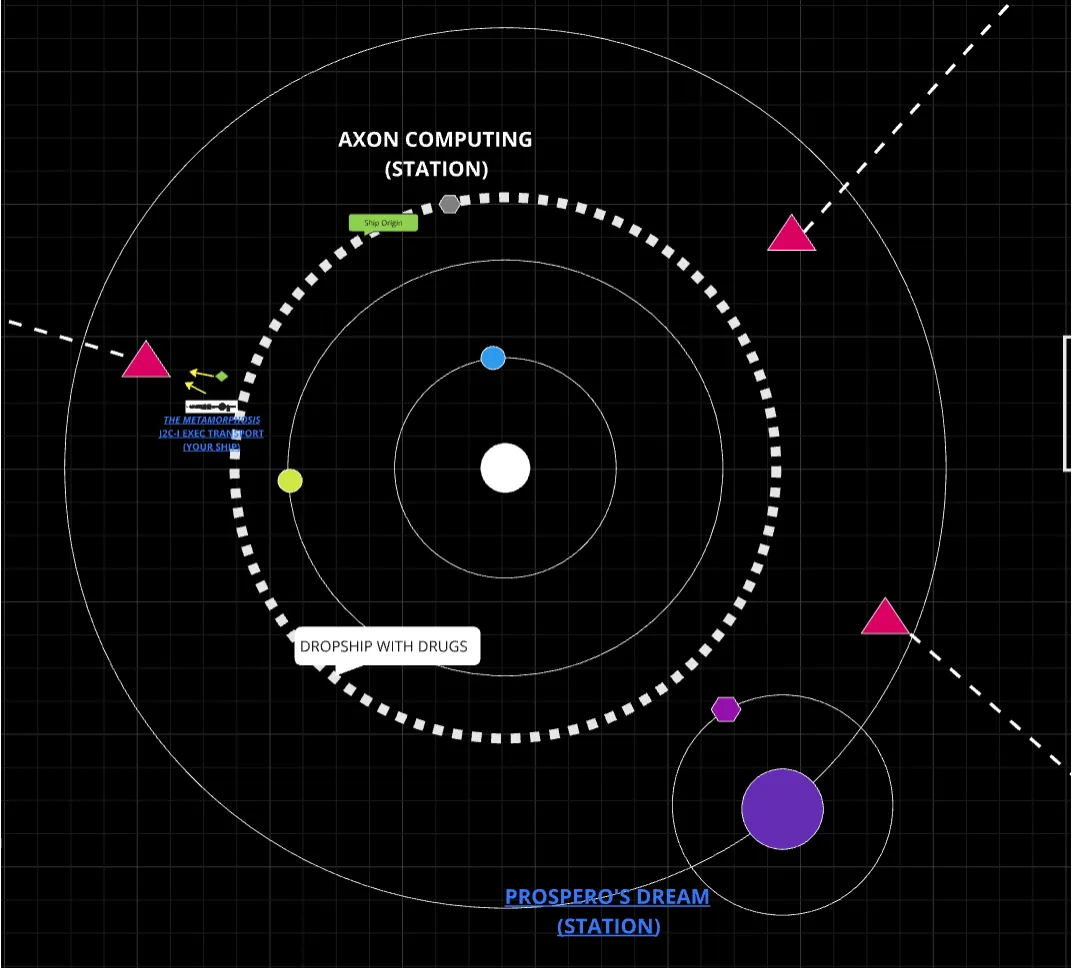Select the yellow-green planet marker

[290, 481]
